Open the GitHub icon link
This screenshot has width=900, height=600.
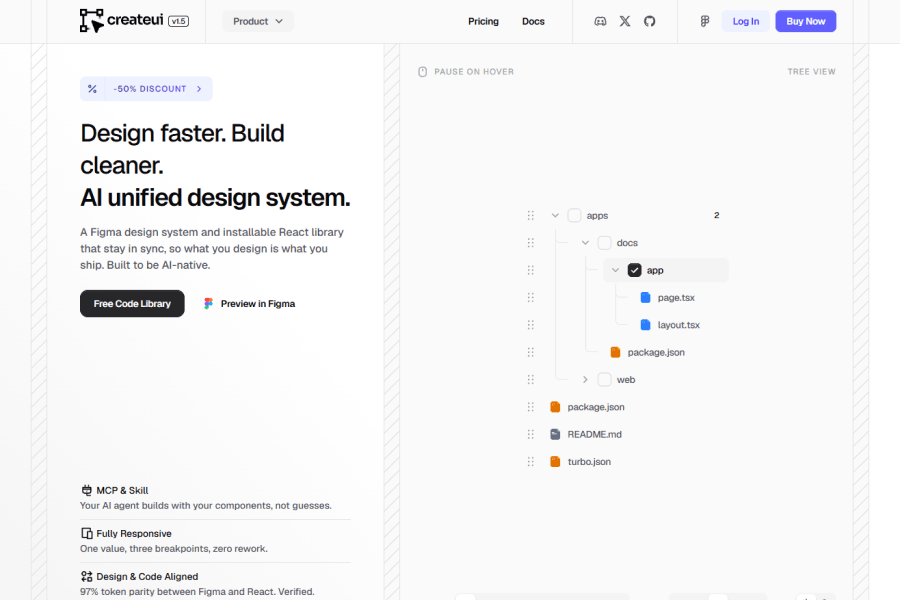(x=649, y=21)
